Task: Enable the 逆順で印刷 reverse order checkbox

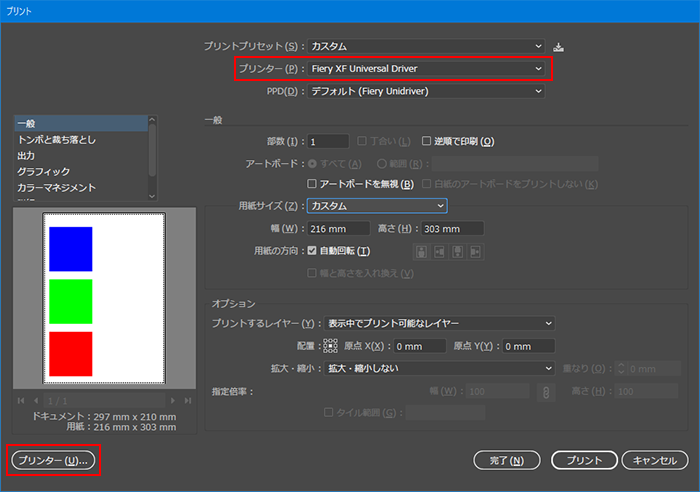Action: point(426,141)
